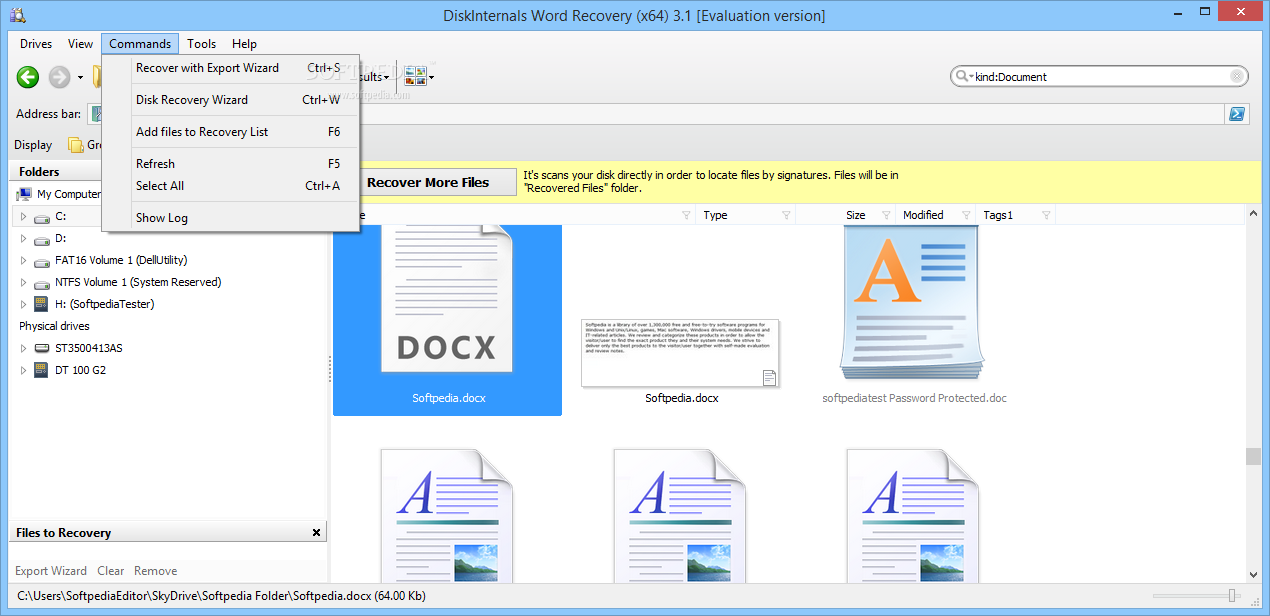Click Remove in Files to Recovery panel
Image resolution: width=1270 pixels, height=616 pixels.
tap(156, 571)
